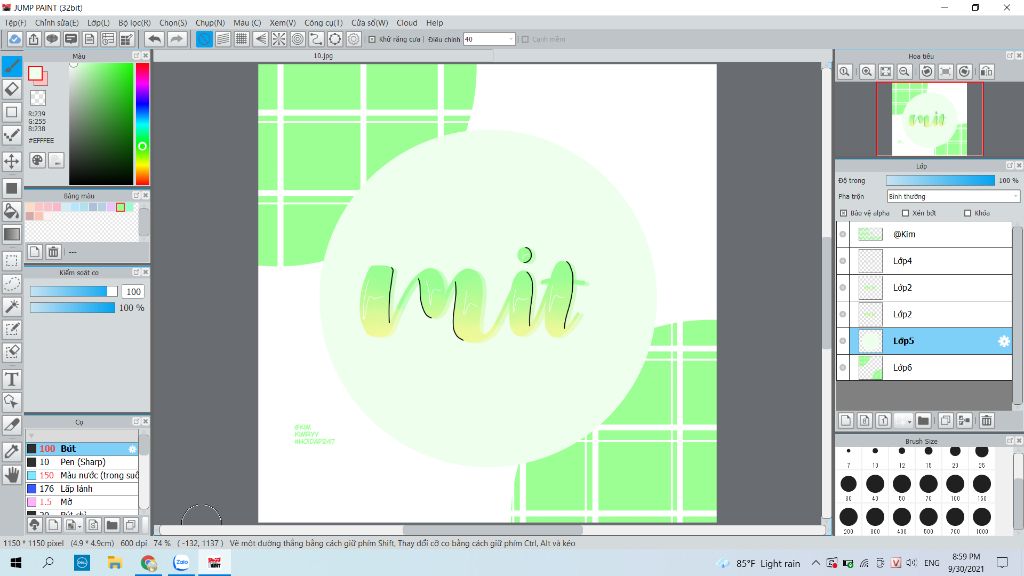Create a new layer in Lớp panel

point(846,421)
